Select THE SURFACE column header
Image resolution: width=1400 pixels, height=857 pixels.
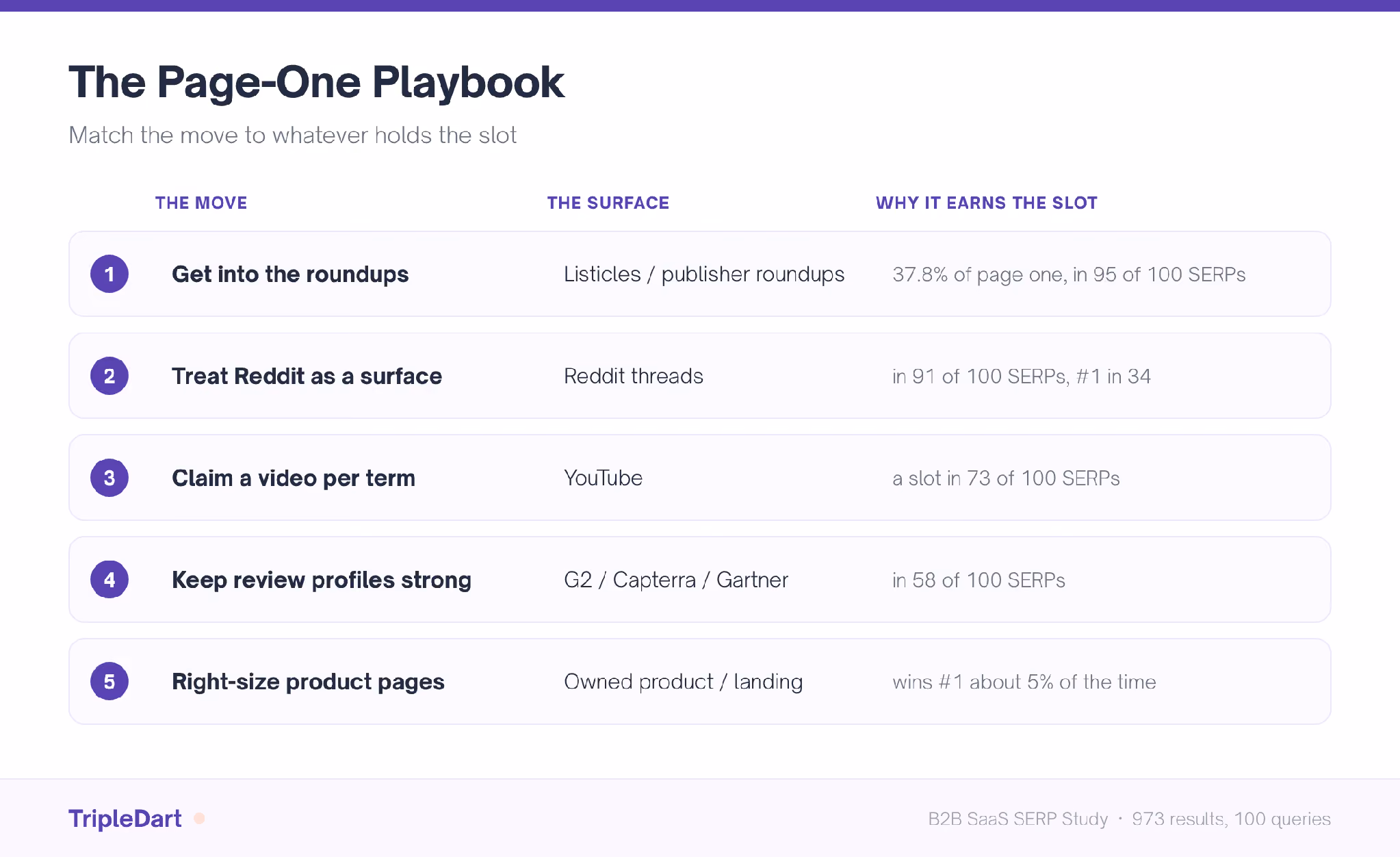point(608,203)
